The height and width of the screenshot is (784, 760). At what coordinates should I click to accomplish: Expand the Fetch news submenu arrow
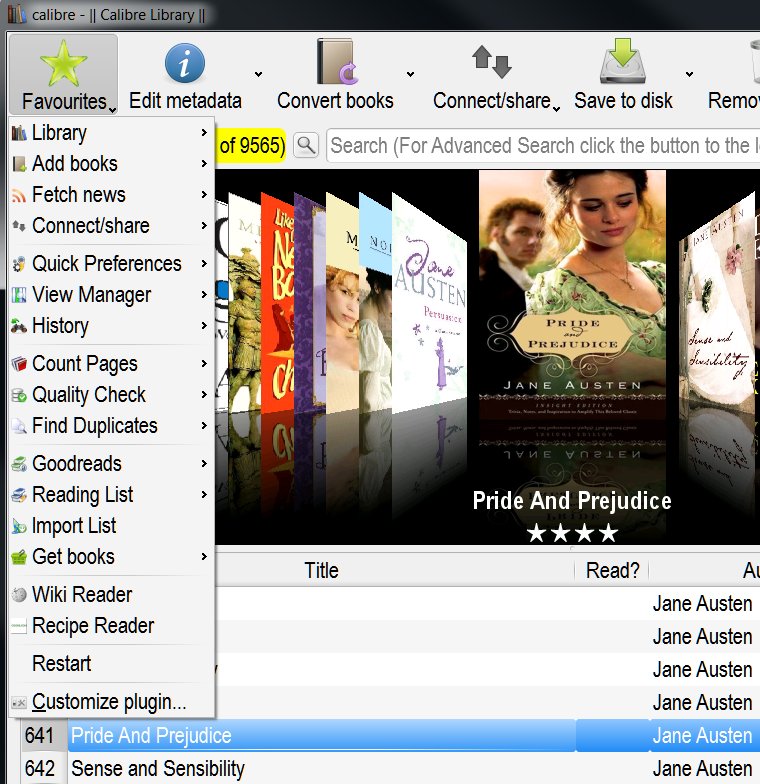[204, 194]
